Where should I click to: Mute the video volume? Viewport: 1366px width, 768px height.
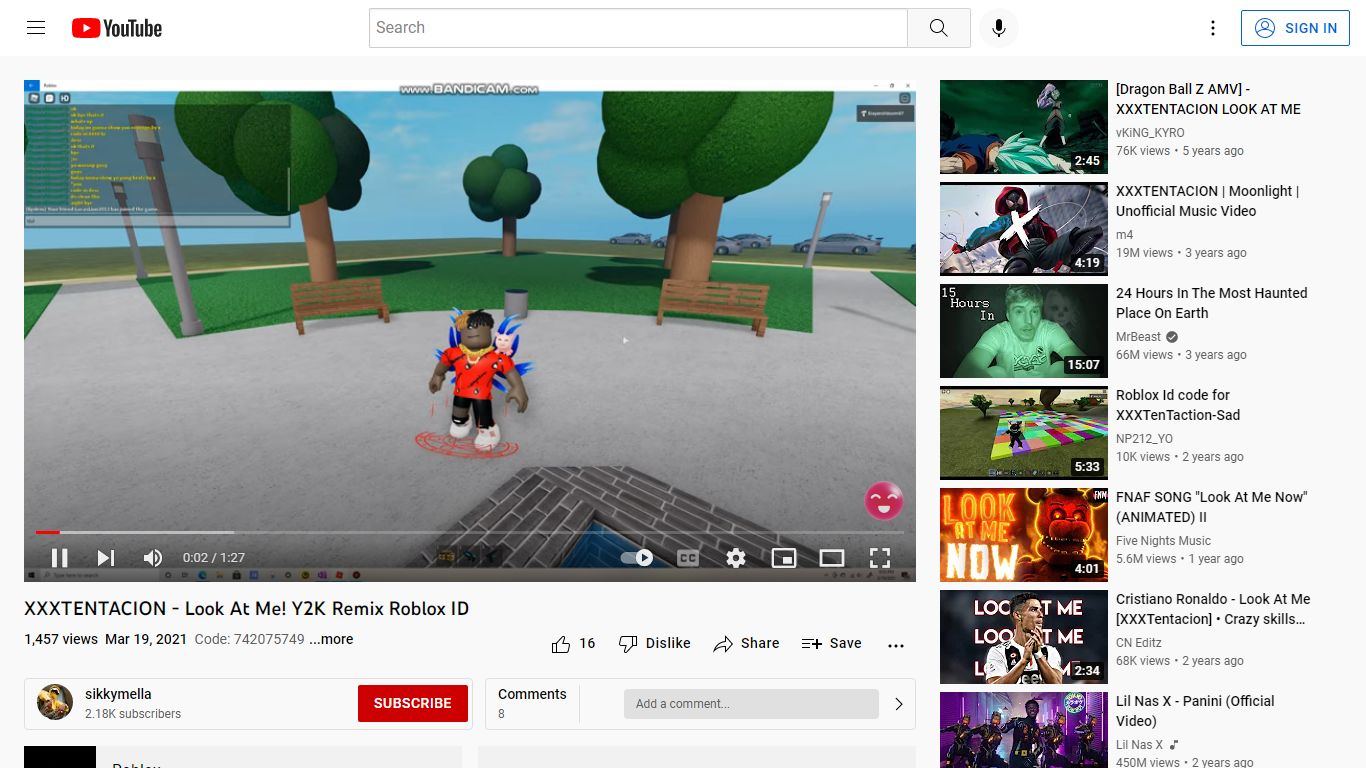(x=153, y=558)
